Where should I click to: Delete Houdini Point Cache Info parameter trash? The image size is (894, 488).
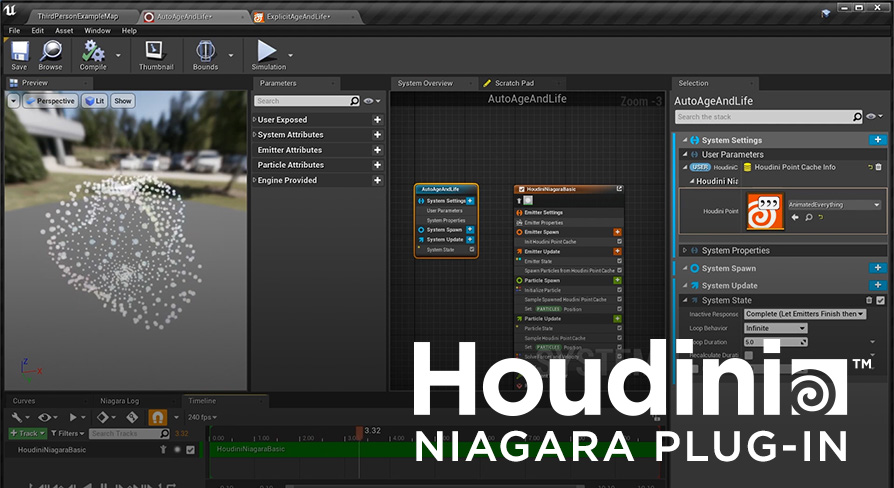click(879, 167)
